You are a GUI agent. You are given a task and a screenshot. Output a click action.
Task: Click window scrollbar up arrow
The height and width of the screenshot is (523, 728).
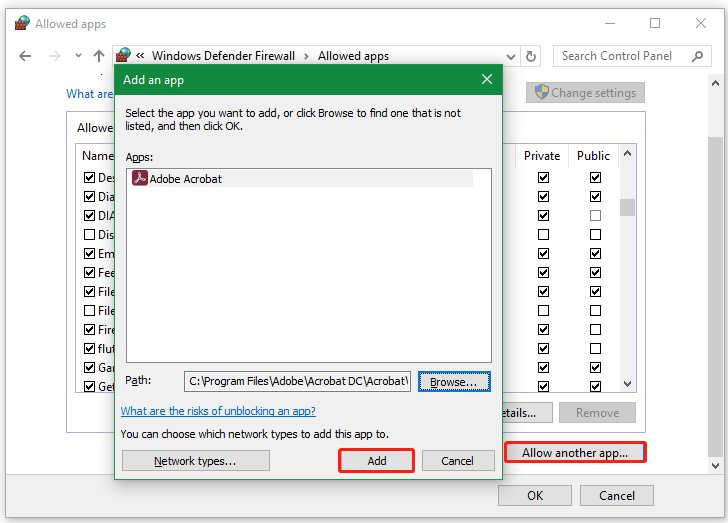coord(715,84)
